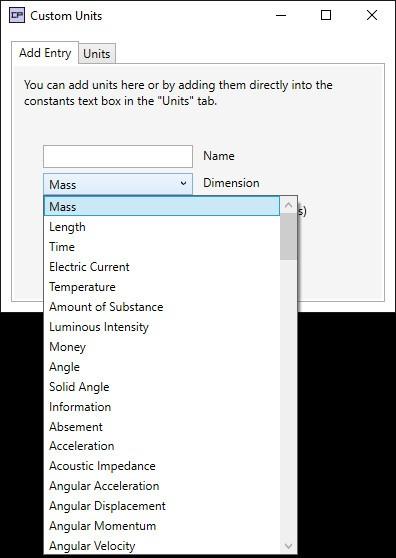This screenshot has height=558, width=396.
Task: Select the Add Entry tab
Action: pyautogui.click(x=45, y=53)
